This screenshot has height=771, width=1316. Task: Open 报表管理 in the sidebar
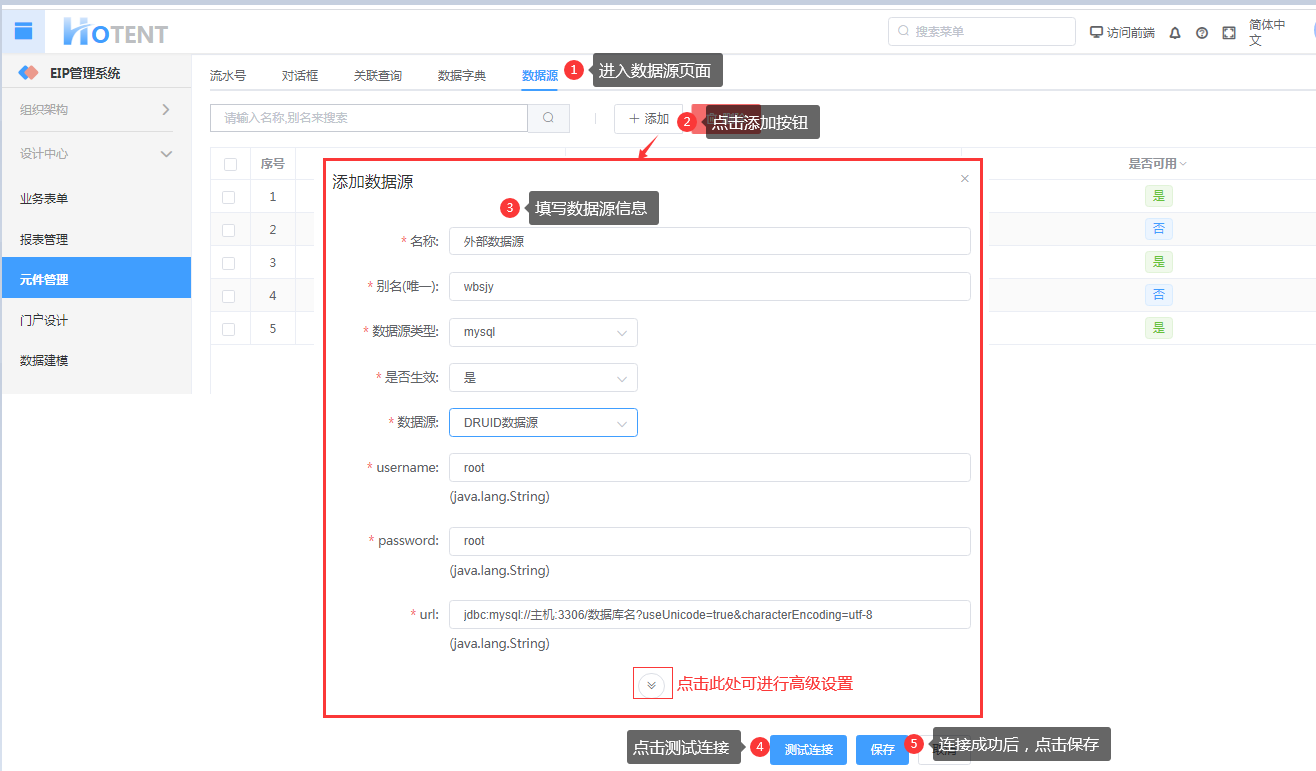coord(96,239)
